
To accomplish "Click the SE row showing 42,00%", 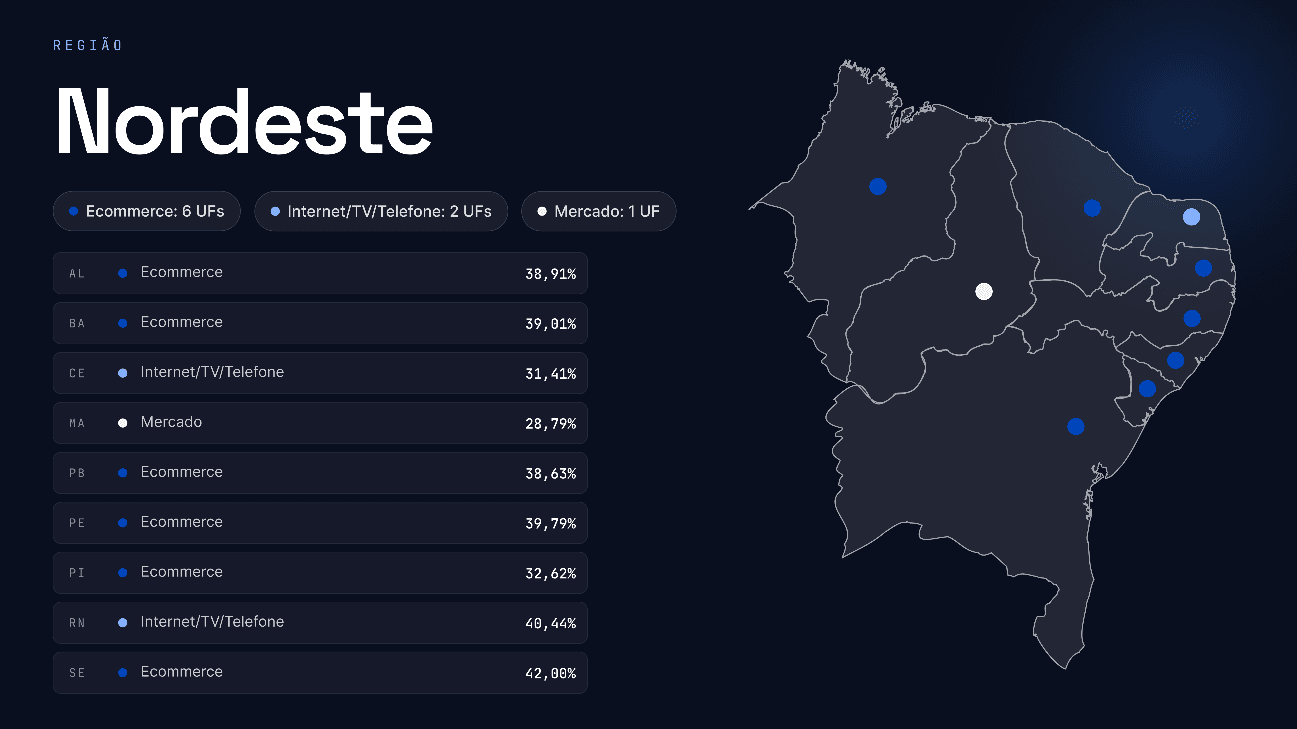I will click(320, 673).
